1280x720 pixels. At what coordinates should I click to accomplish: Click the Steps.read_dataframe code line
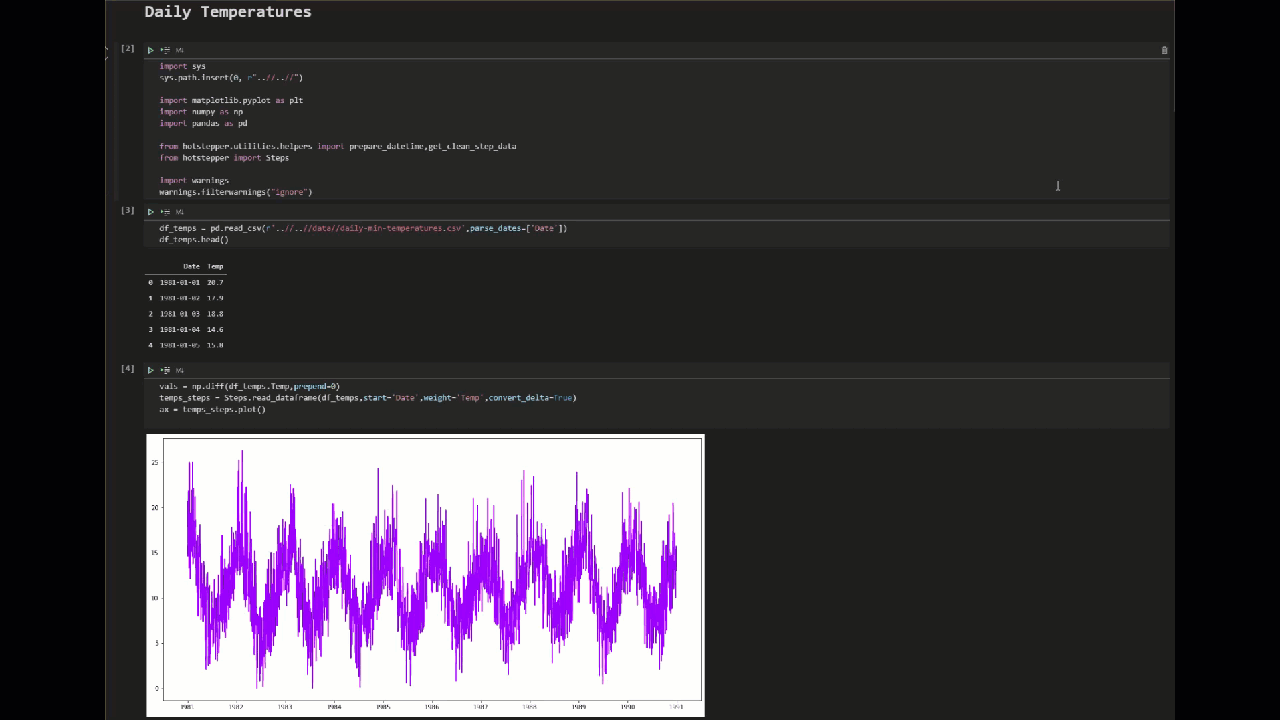point(368,398)
